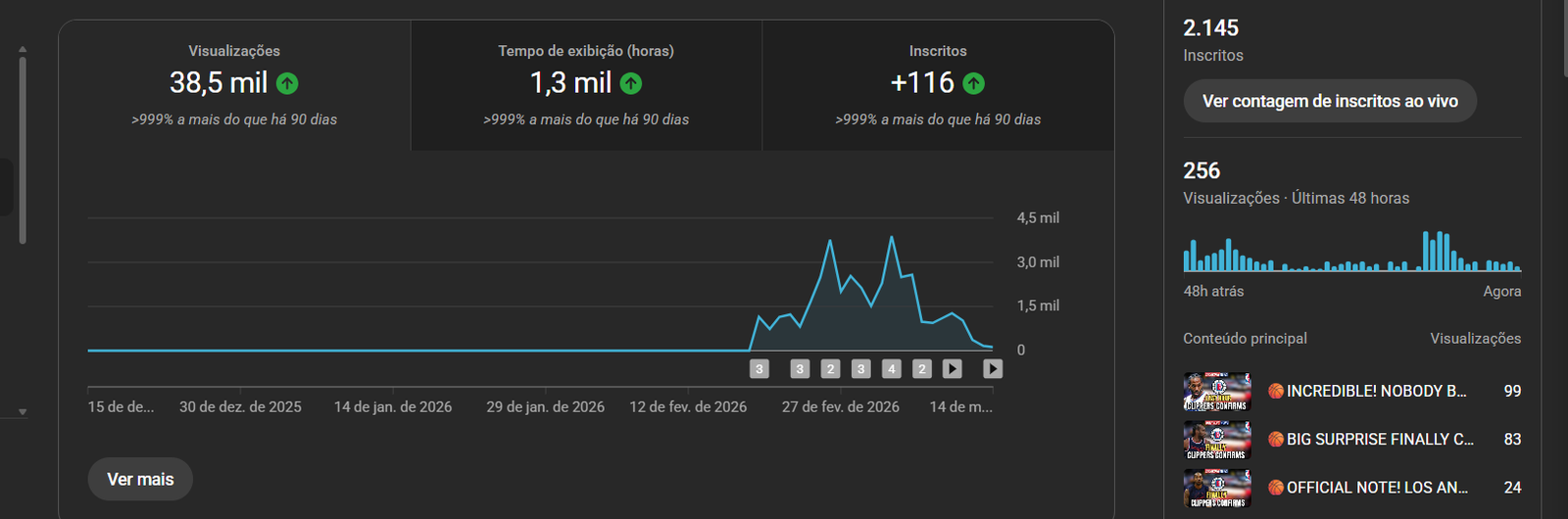
Task: Click the 256 views count
Action: 1201,171
